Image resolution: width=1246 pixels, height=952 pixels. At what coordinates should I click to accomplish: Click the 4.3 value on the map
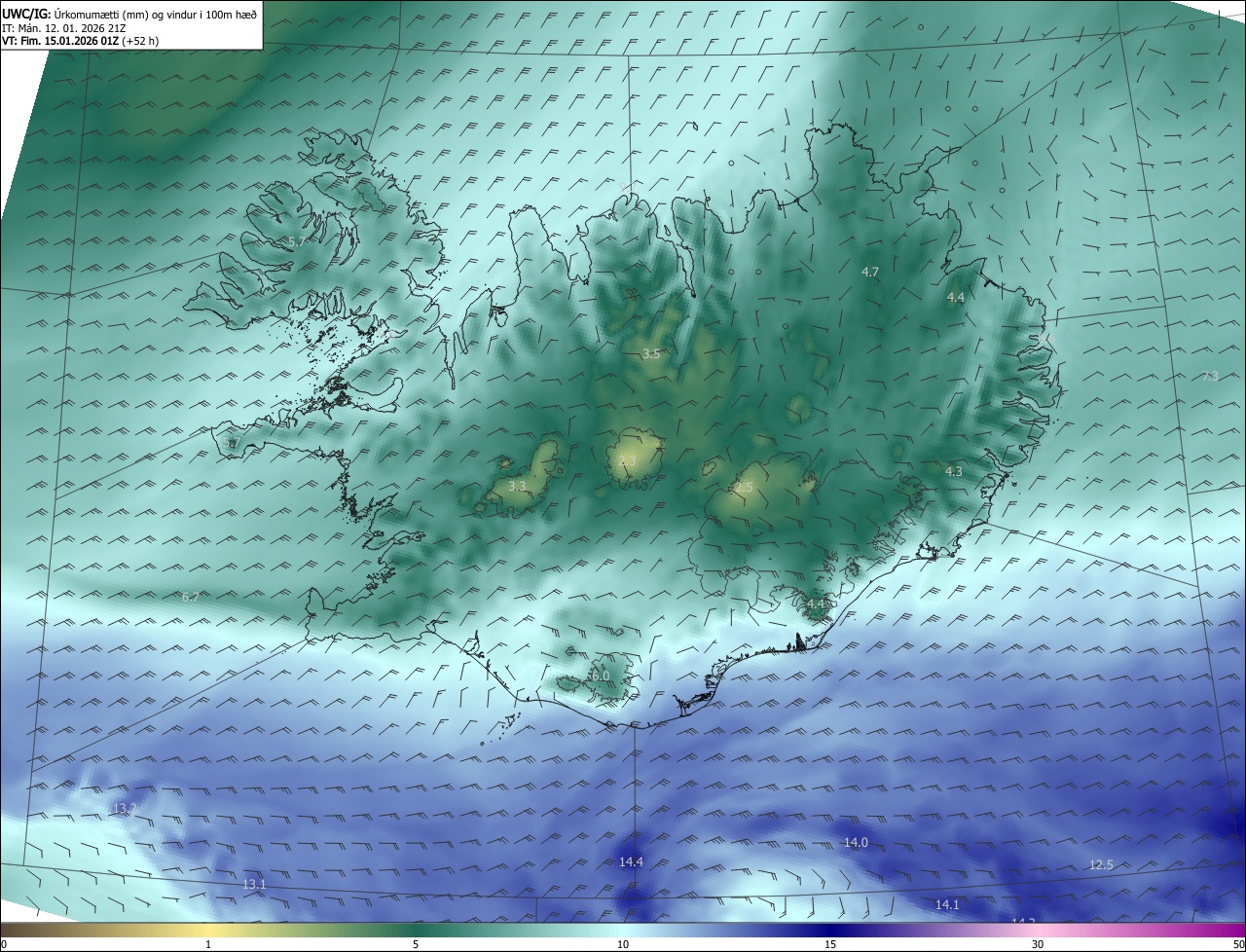954,471
